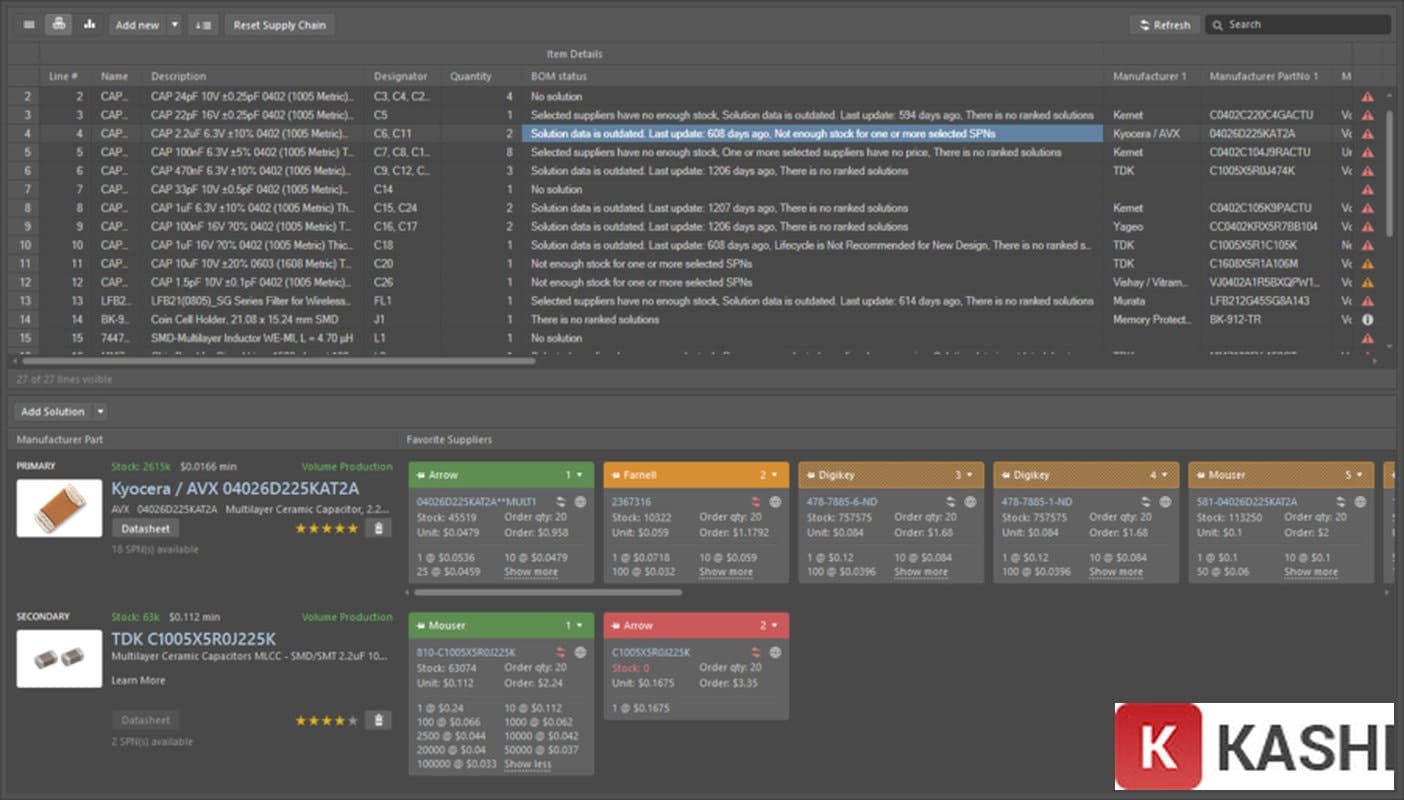
Task: Expand the Add new dropdown arrow
Action: point(174,25)
